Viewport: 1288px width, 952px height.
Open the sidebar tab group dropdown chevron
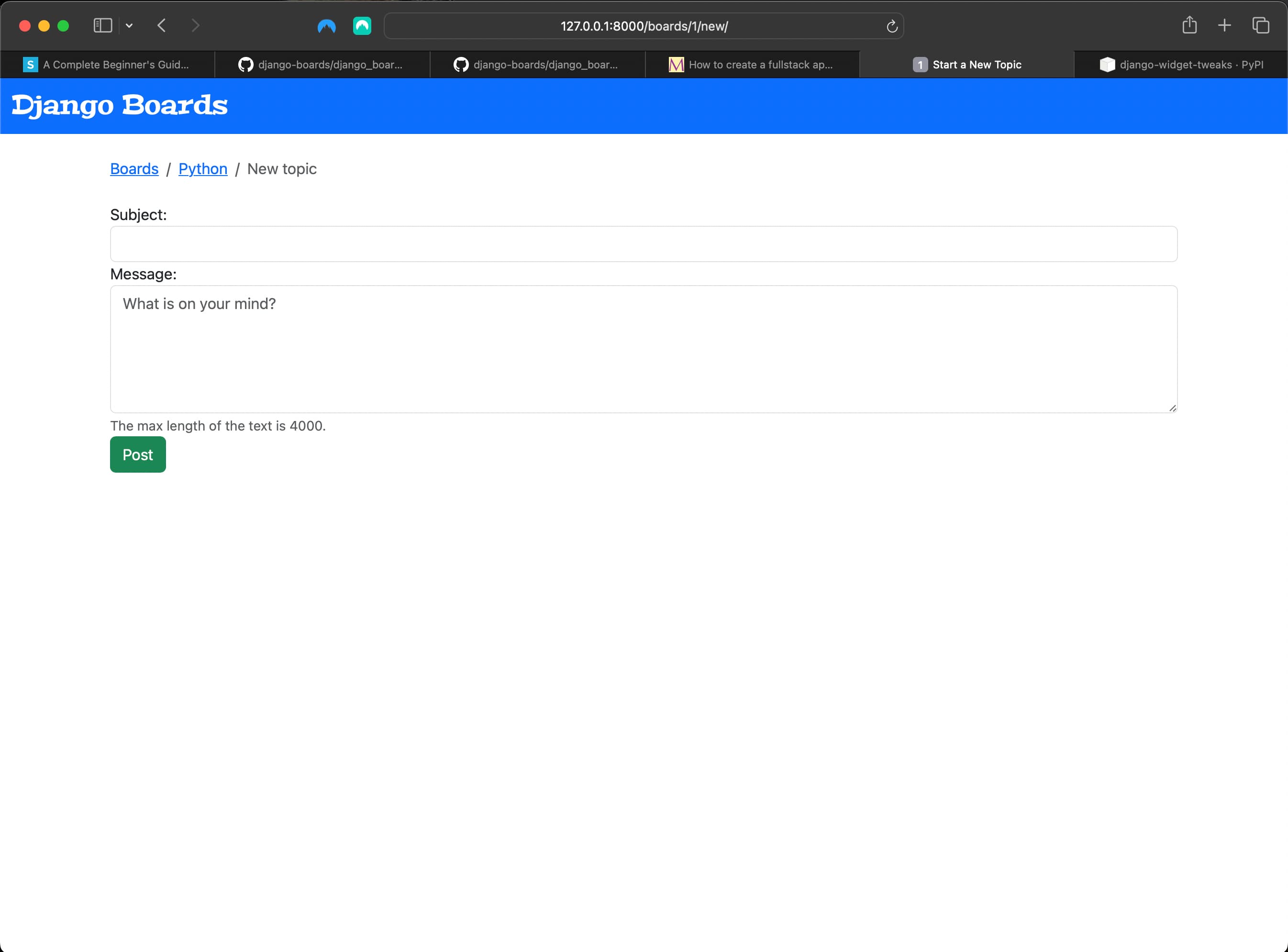pyautogui.click(x=129, y=25)
